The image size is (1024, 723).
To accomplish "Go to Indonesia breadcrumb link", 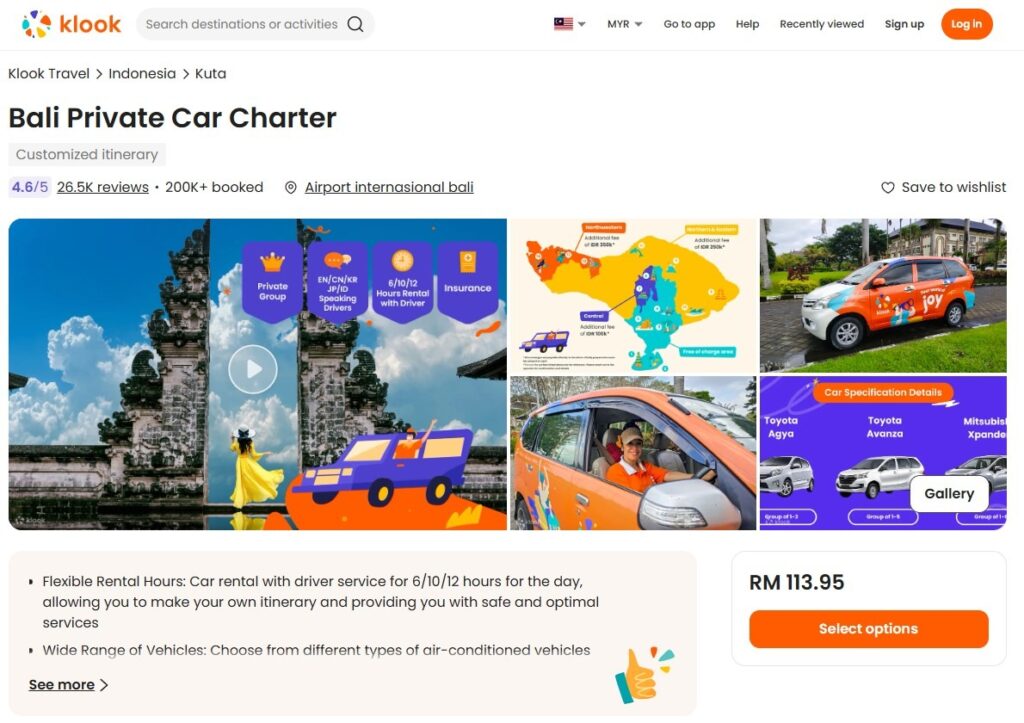I will 142,74.
